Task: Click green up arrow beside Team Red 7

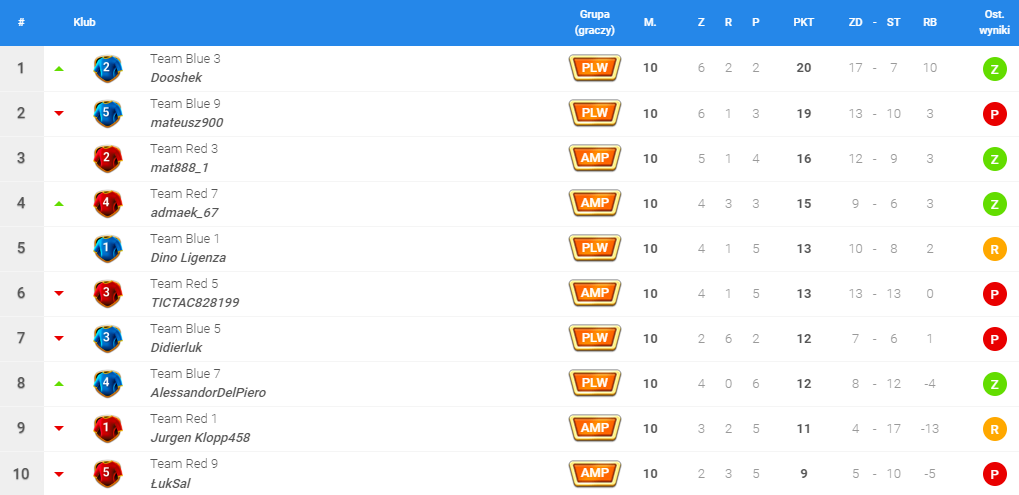Action: click(x=59, y=203)
